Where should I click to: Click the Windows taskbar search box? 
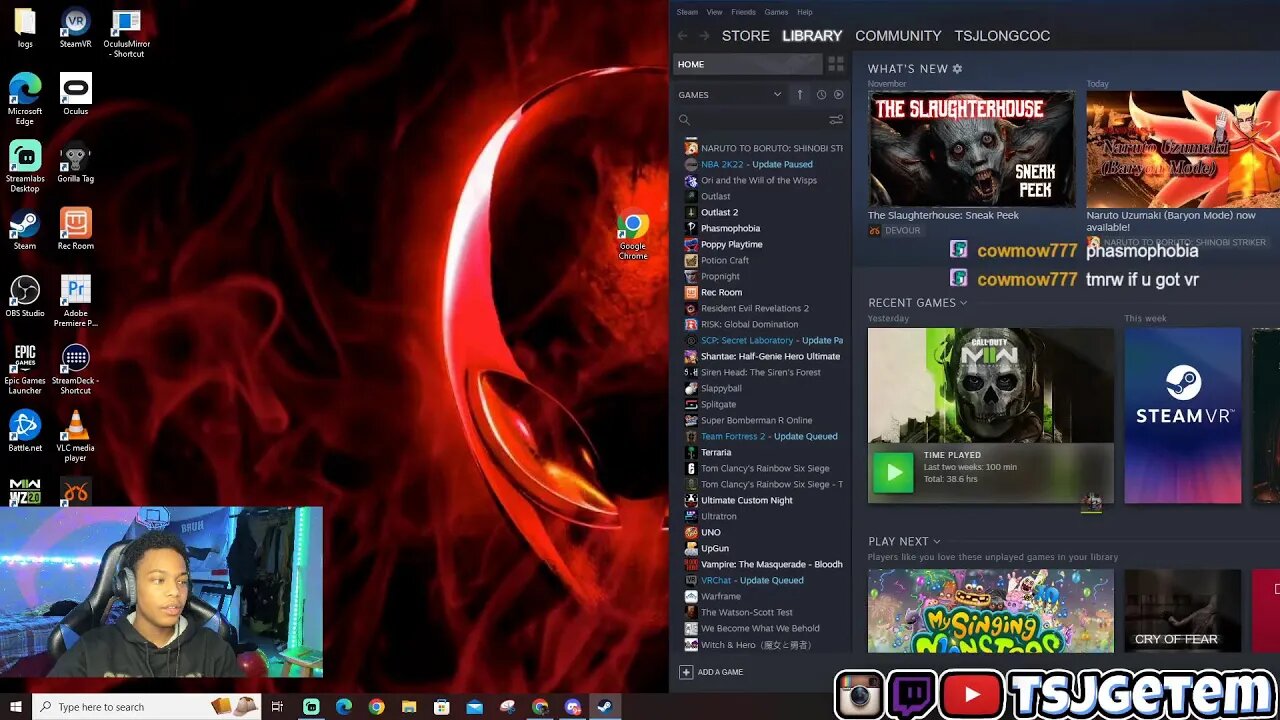coord(147,707)
